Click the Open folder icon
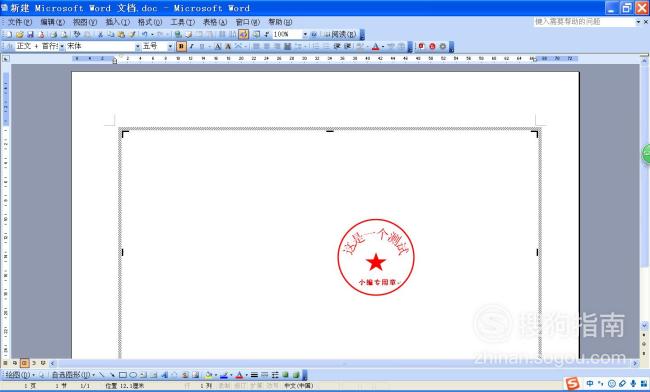650x392 pixels. [19, 34]
